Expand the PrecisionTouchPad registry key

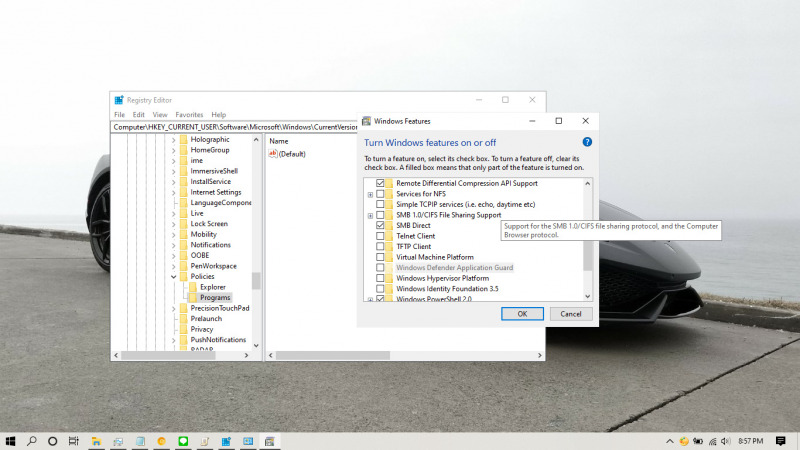click(x=173, y=308)
